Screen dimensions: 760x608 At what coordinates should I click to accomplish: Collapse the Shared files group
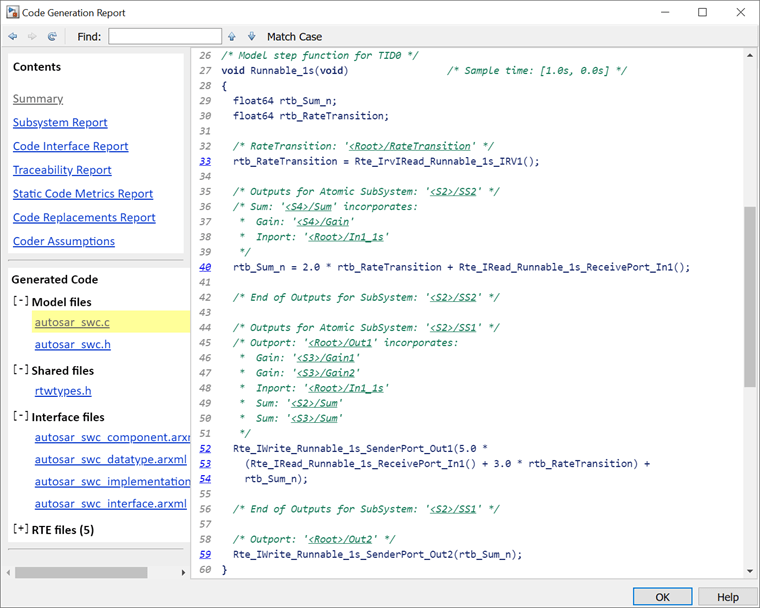pyautogui.click(x=21, y=370)
